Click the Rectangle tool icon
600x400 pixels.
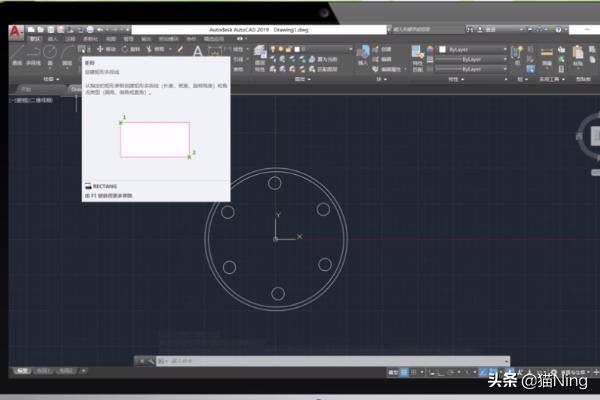(82, 49)
